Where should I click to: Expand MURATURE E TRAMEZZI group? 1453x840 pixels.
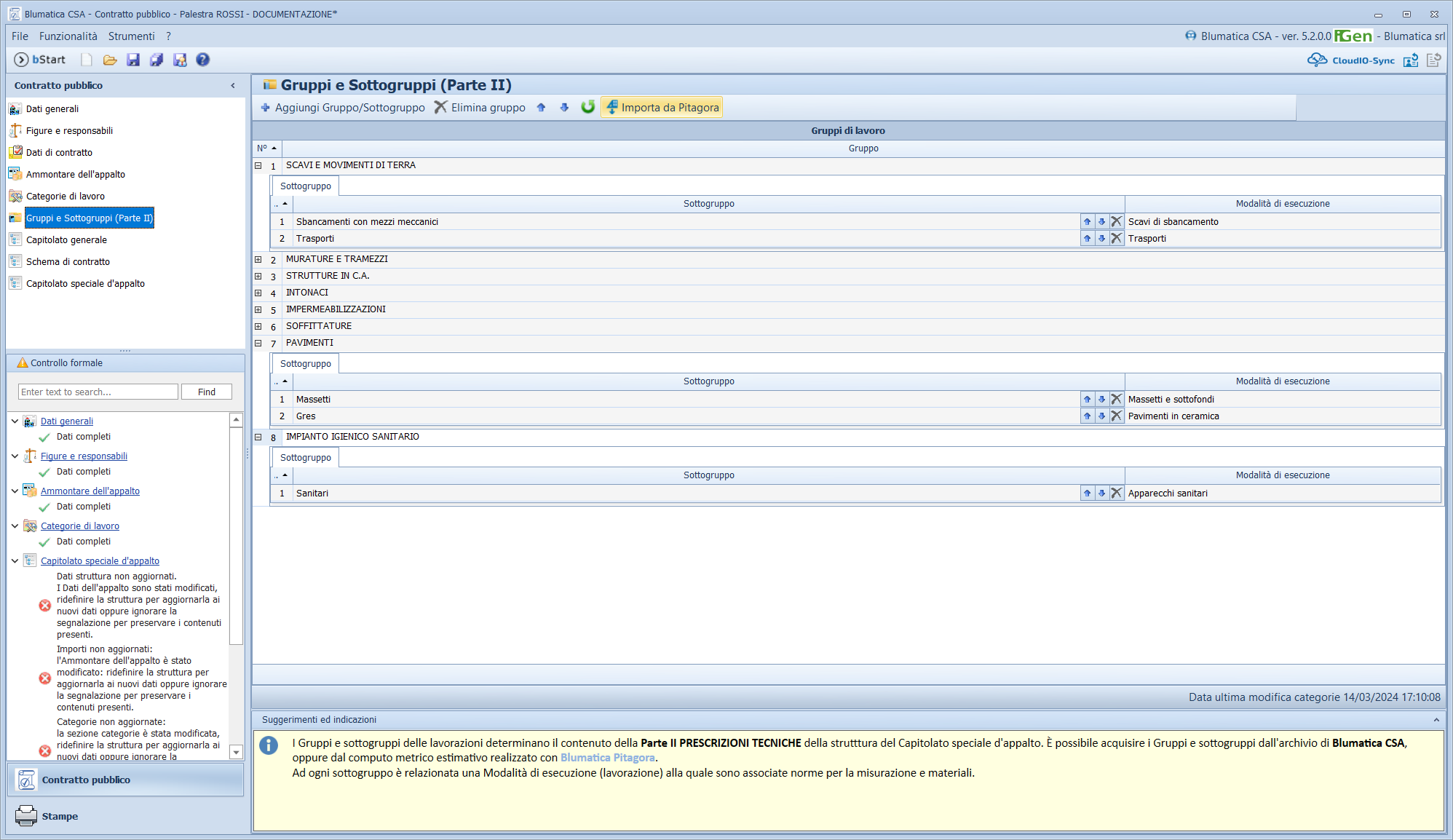coord(258,260)
